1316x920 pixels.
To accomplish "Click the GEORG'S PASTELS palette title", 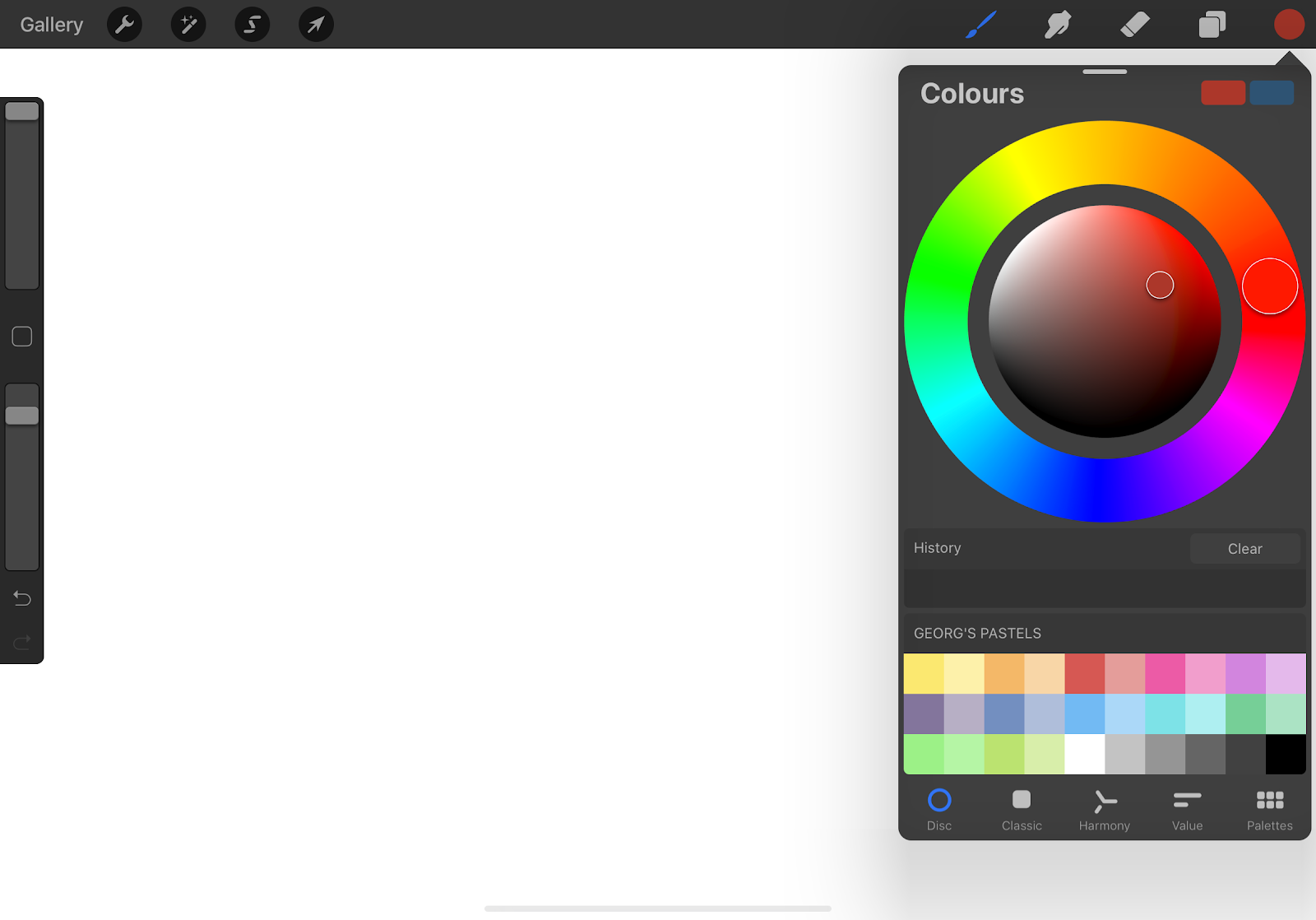I will [977, 634].
